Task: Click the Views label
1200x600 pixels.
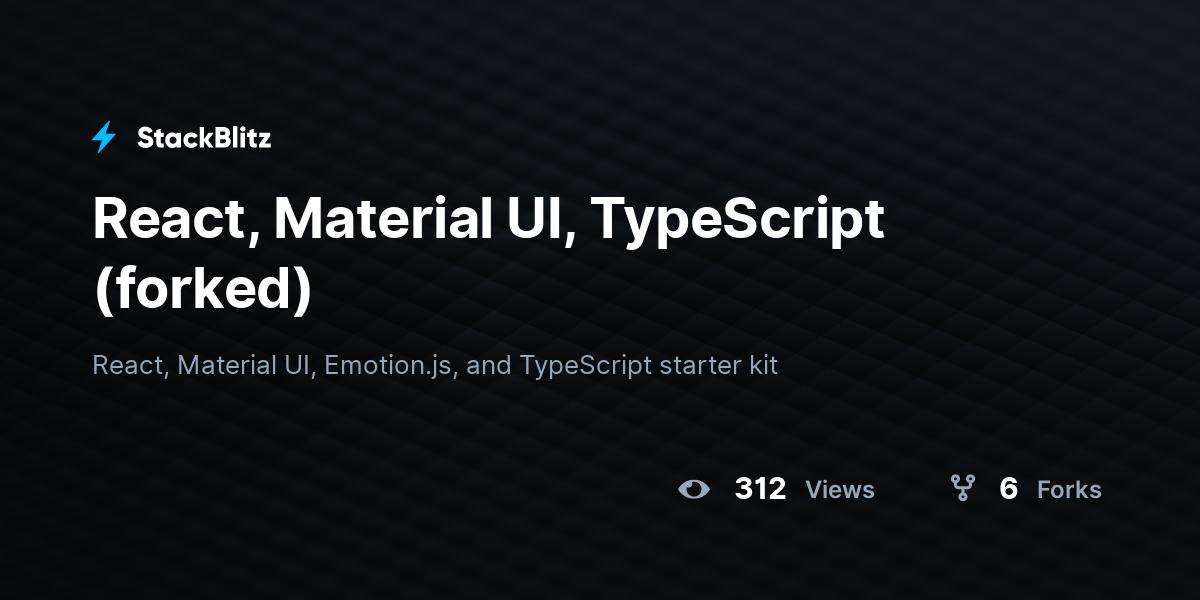Action: 840,490
